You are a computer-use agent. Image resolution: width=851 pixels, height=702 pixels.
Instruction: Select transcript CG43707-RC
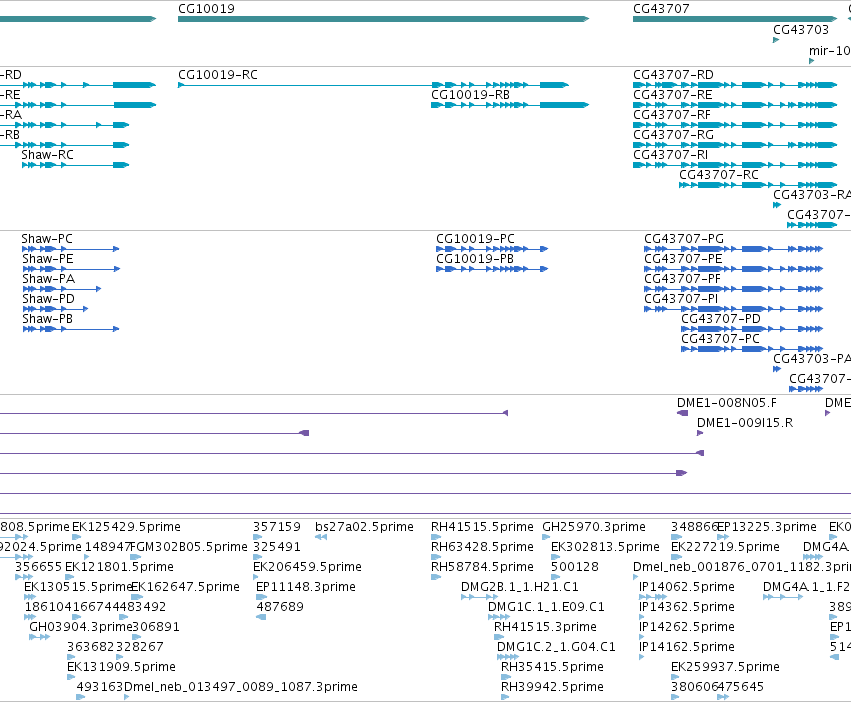tap(758, 185)
